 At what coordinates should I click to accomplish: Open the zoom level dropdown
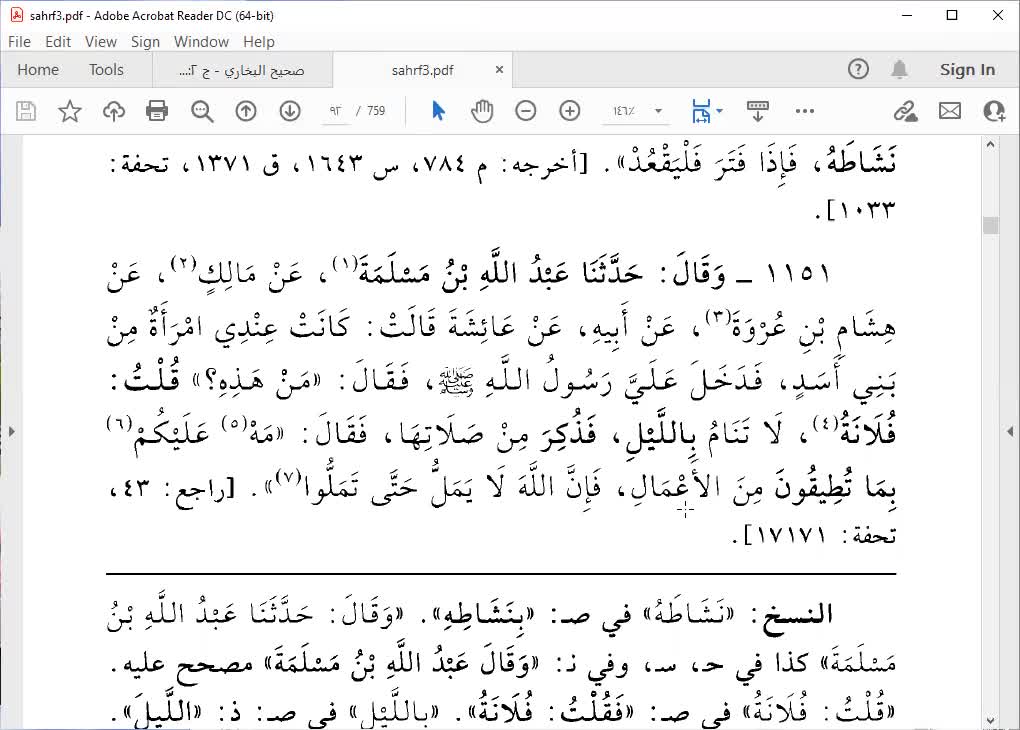(x=658, y=111)
